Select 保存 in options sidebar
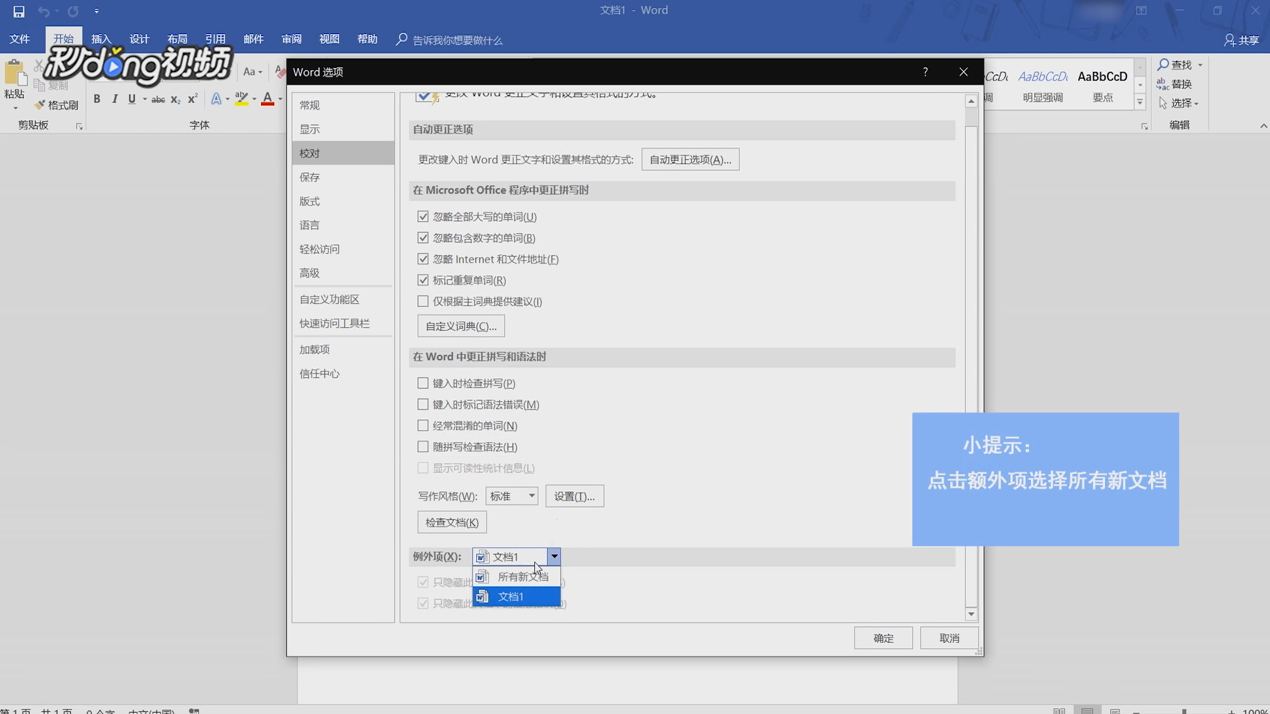The image size is (1270, 714). 343,177
